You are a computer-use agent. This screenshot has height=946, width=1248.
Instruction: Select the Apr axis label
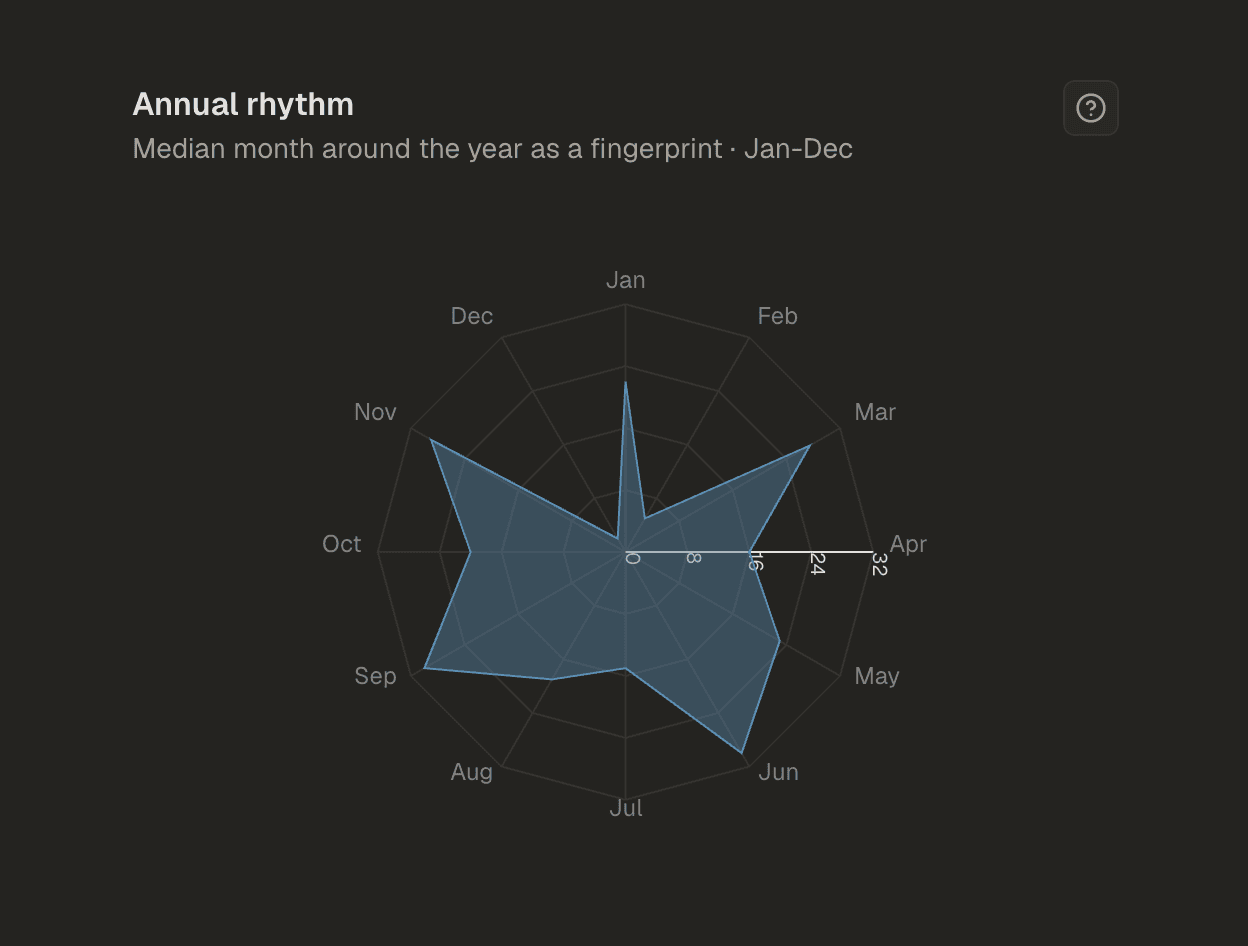[x=908, y=544]
